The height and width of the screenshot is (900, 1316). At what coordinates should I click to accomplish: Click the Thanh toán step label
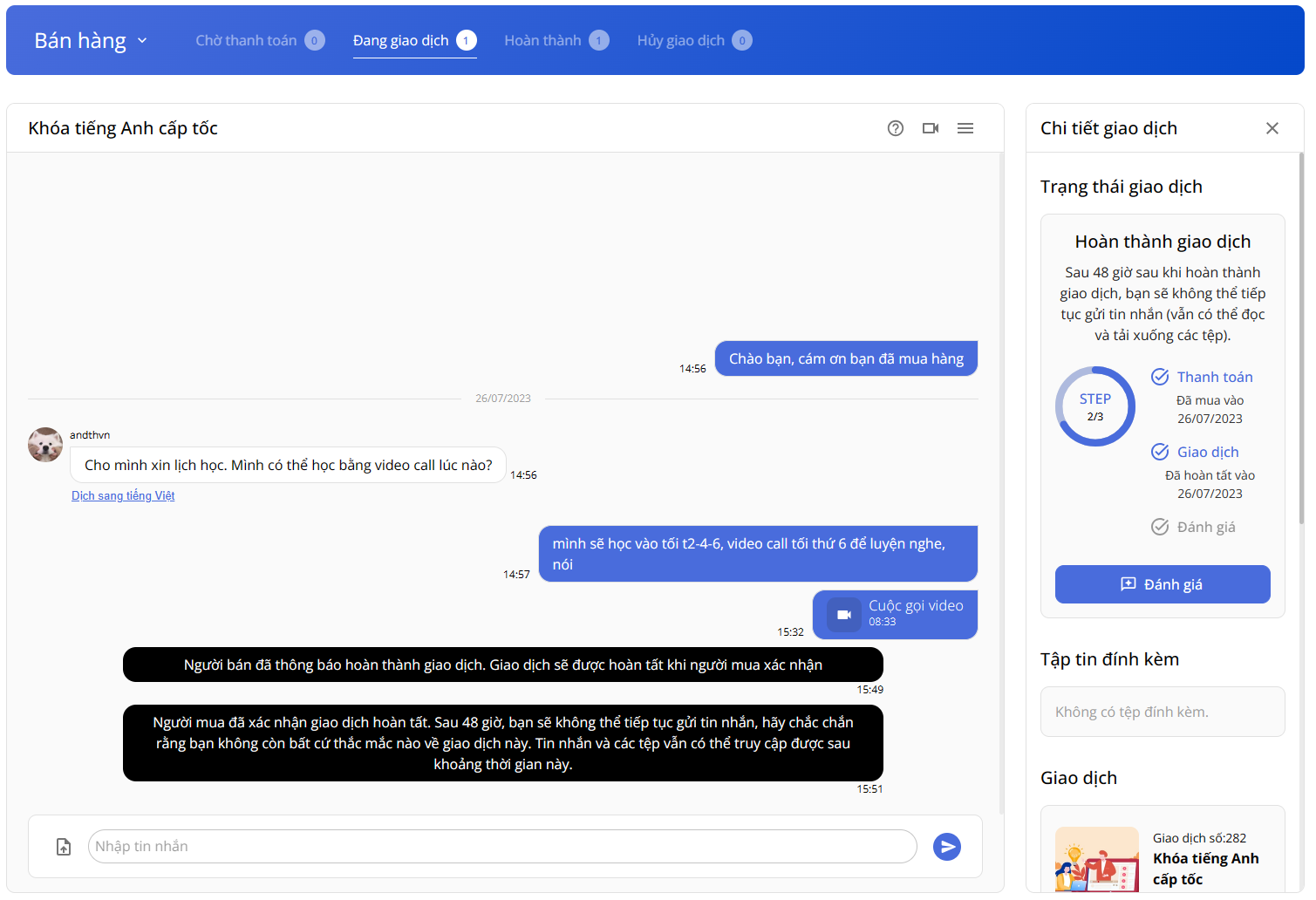(1215, 377)
